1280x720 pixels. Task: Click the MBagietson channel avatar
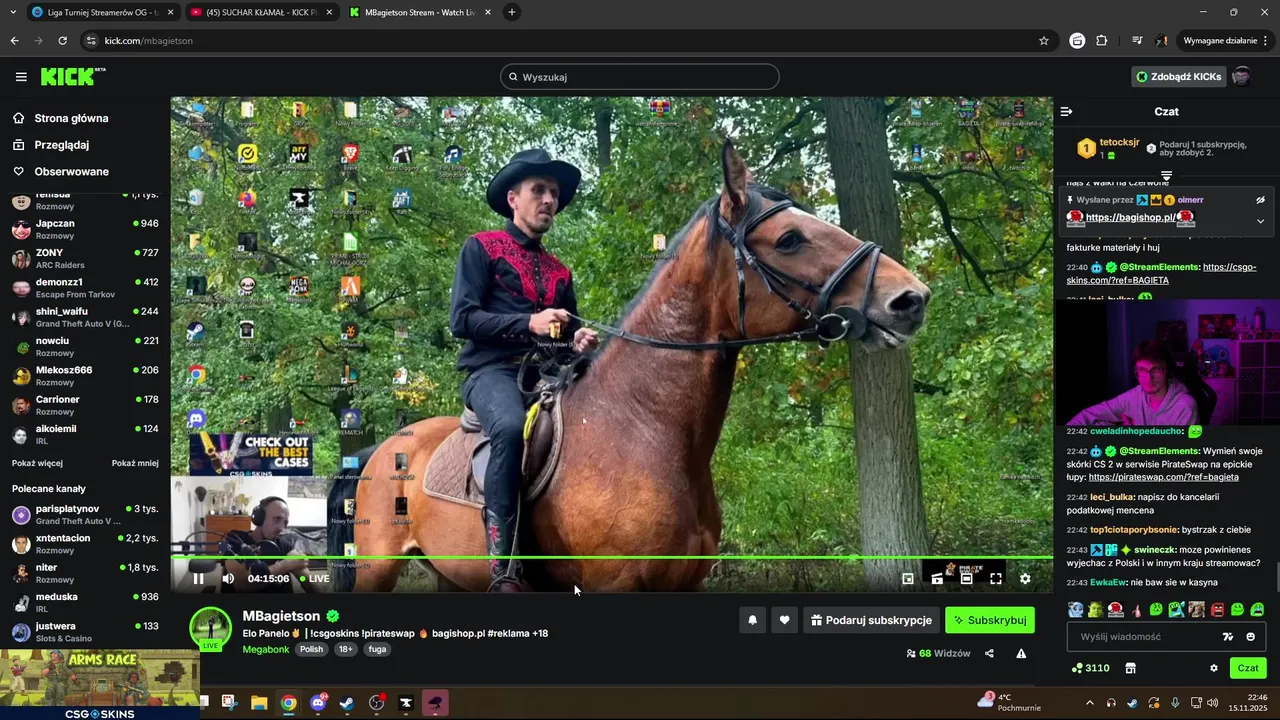(x=211, y=628)
